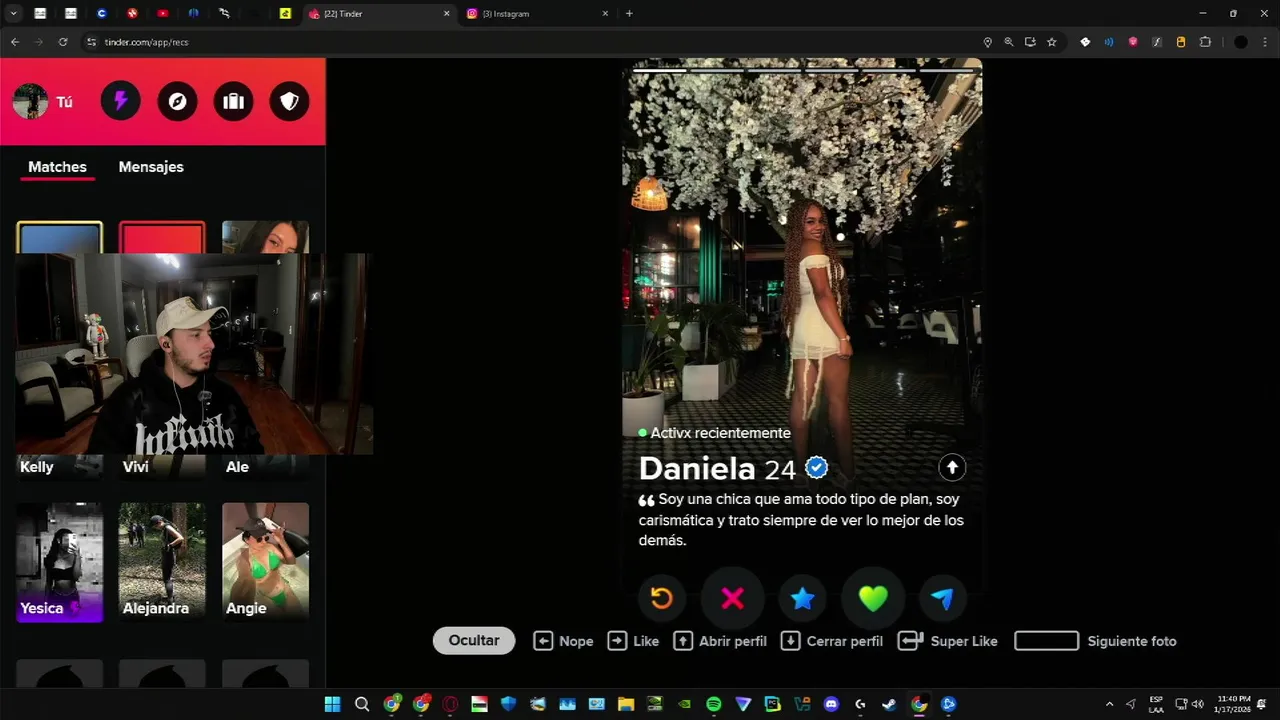
Task: Open the briefcase work mode icon
Action: click(x=233, y=101)
